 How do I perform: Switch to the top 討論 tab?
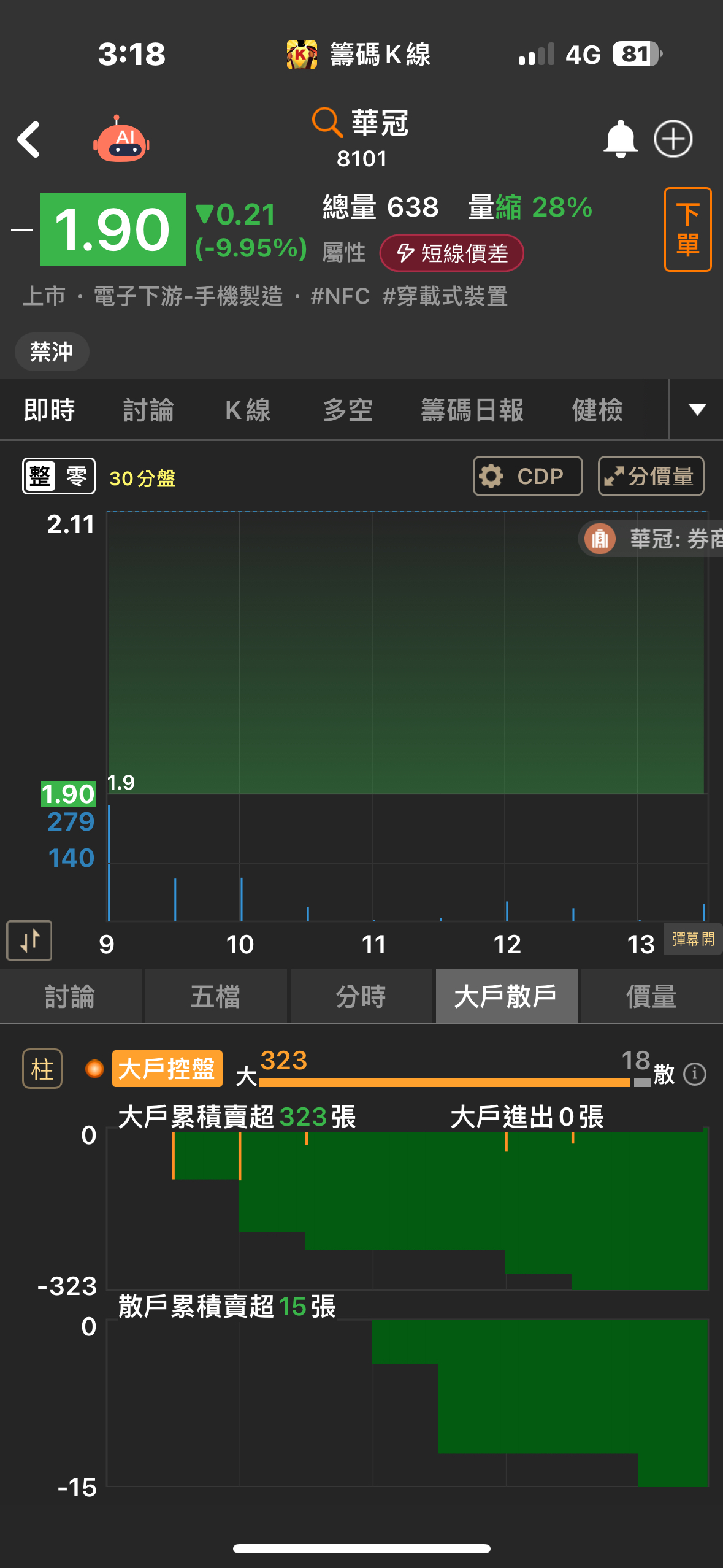tap(149, 410)
